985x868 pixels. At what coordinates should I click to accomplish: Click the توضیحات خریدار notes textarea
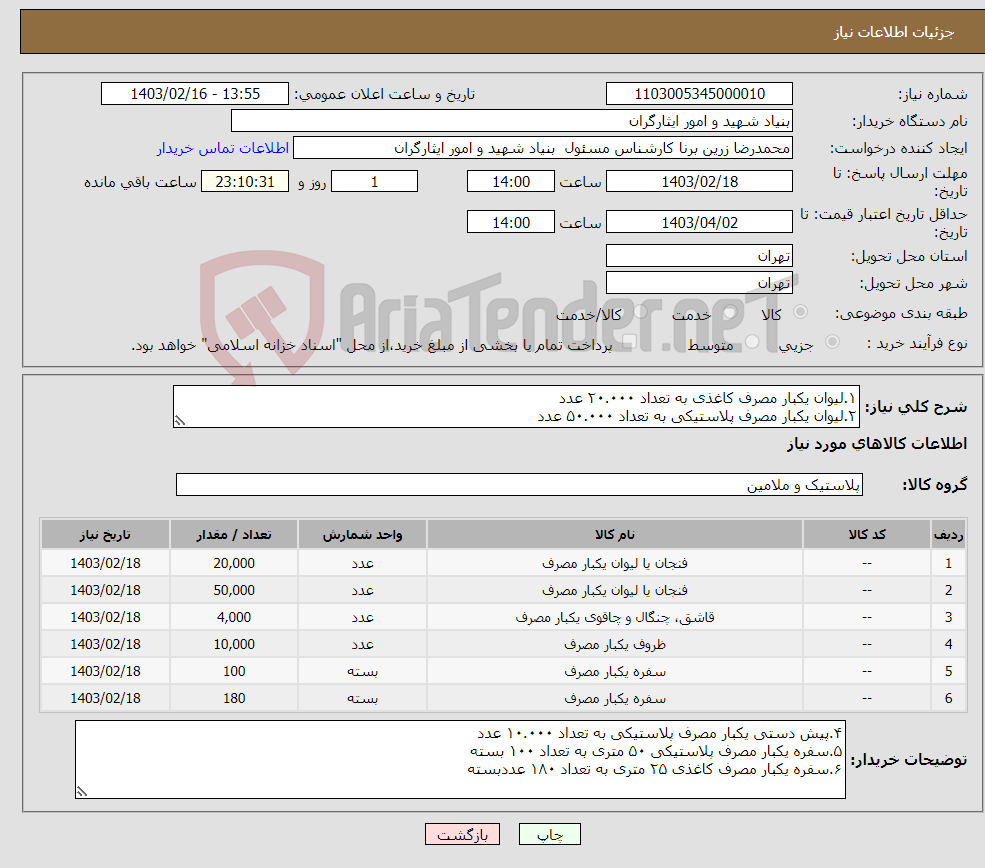[460, 759]
